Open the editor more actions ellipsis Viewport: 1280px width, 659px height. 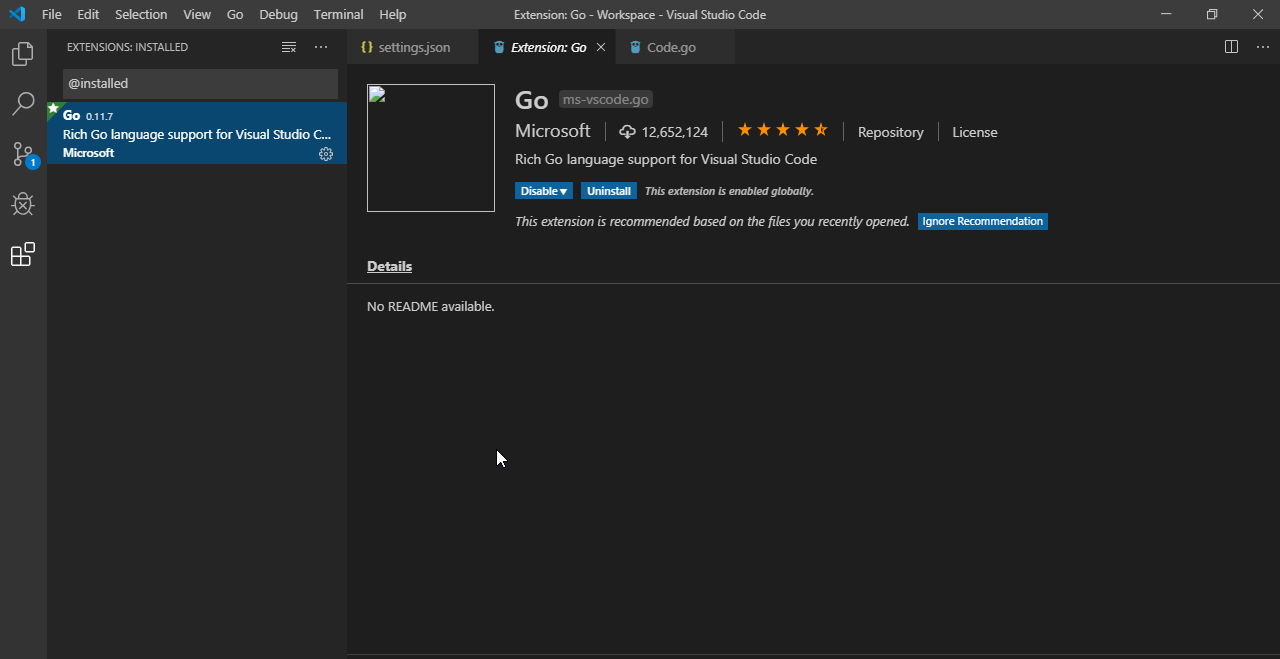pyautogui.click(x=1261, y=46)
